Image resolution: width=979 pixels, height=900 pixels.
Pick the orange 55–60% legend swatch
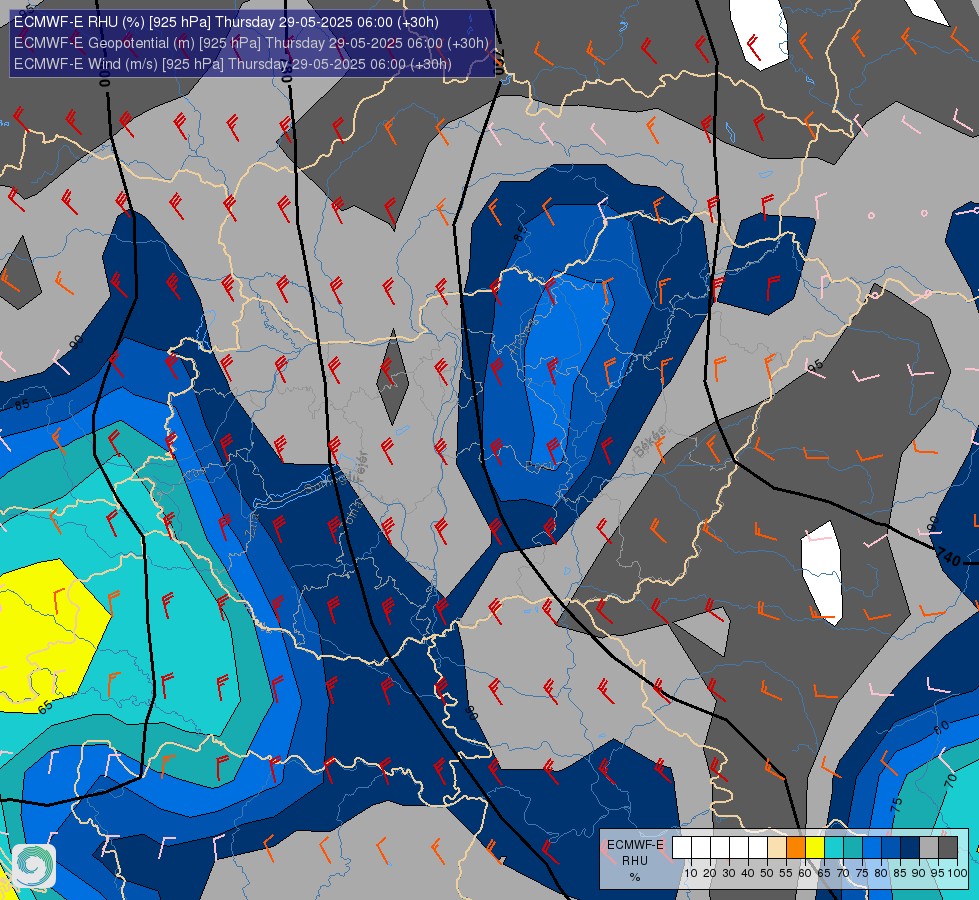(796, 848)
